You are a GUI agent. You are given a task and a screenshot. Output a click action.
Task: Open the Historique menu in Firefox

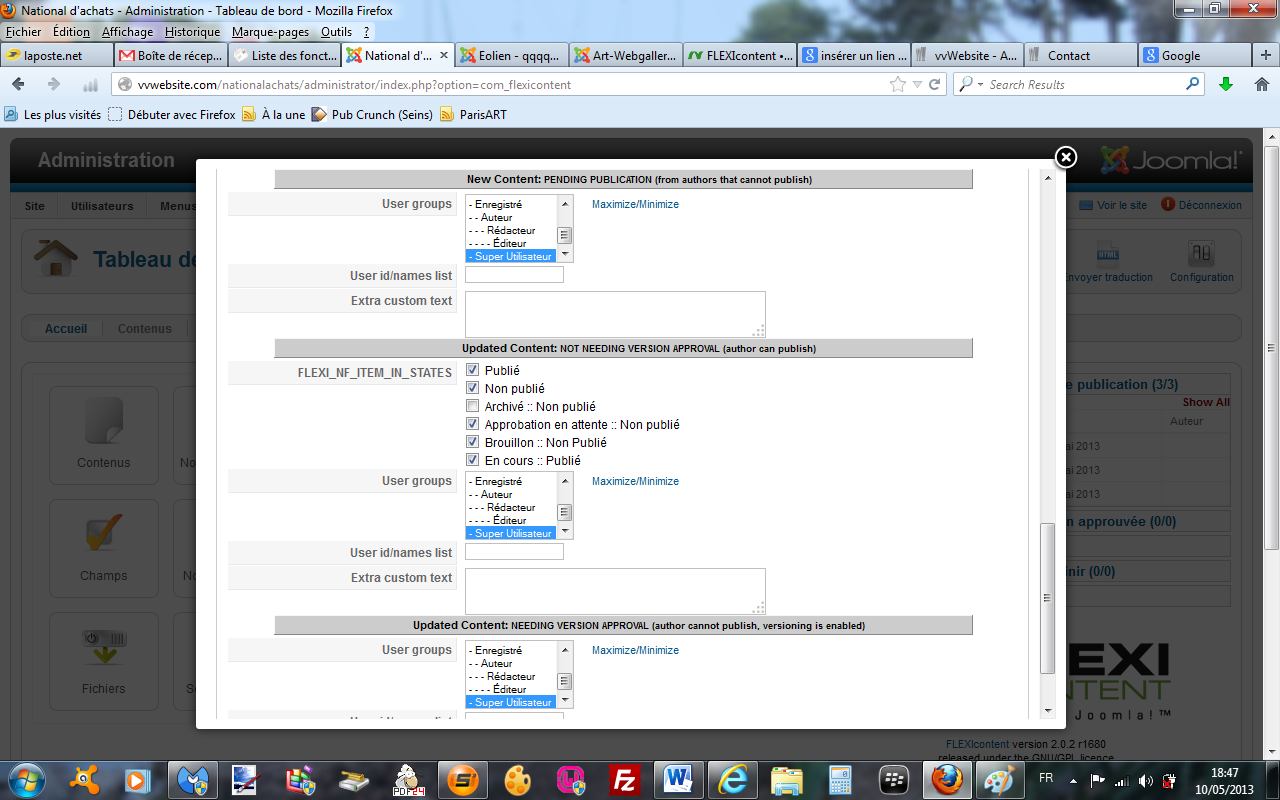(x=192, y=32)
